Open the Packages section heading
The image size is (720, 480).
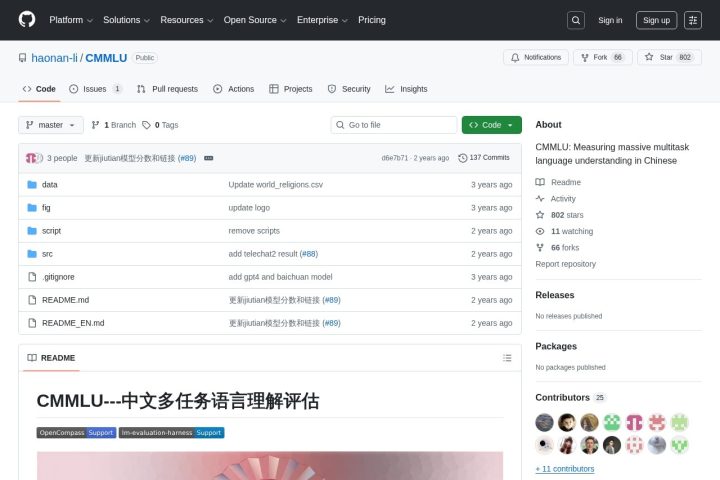pos(556,346)
